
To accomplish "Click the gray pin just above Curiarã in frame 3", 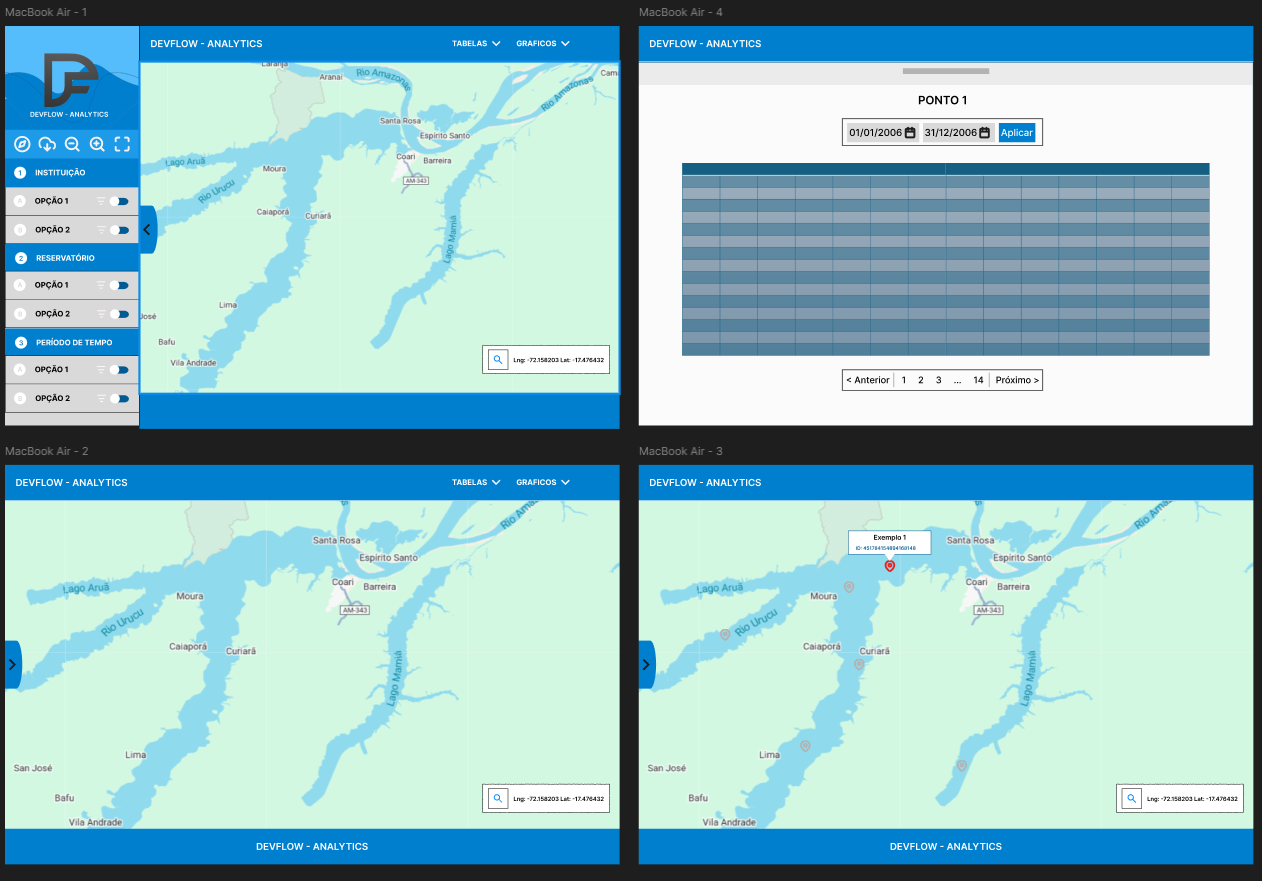I will coord(859,665).
